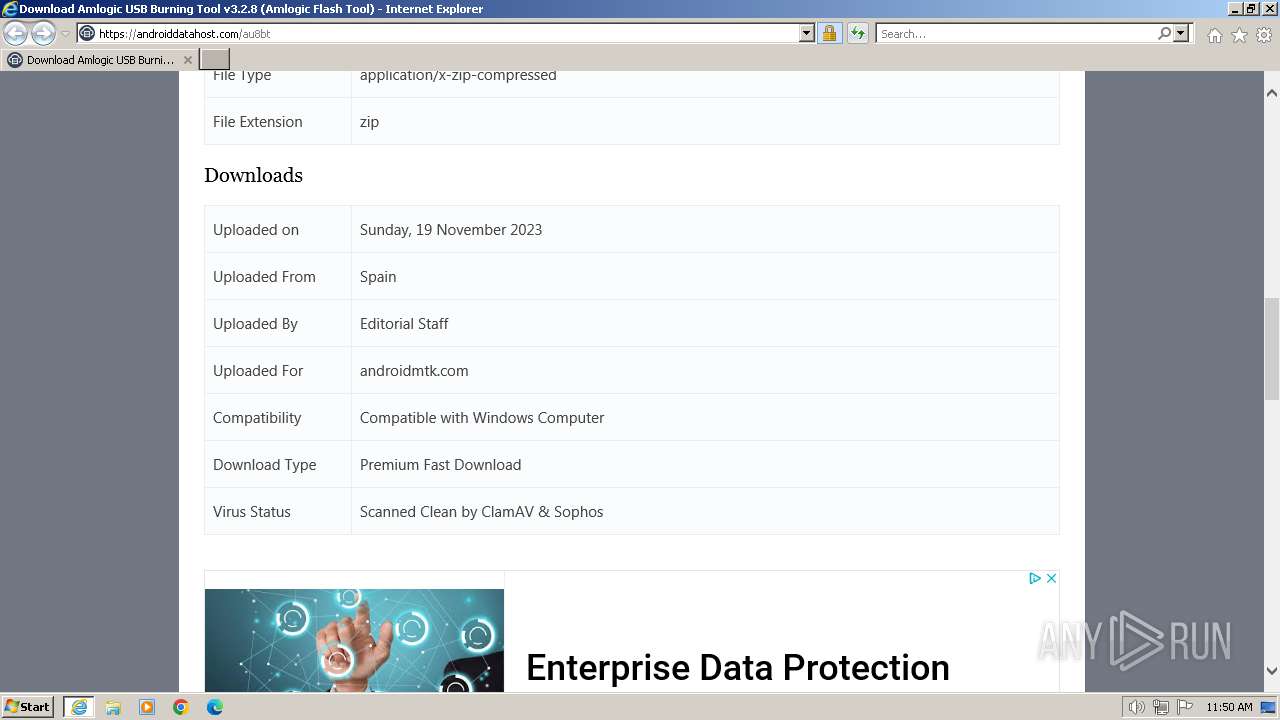Open the Tools gear icon

coord(1264,35)
